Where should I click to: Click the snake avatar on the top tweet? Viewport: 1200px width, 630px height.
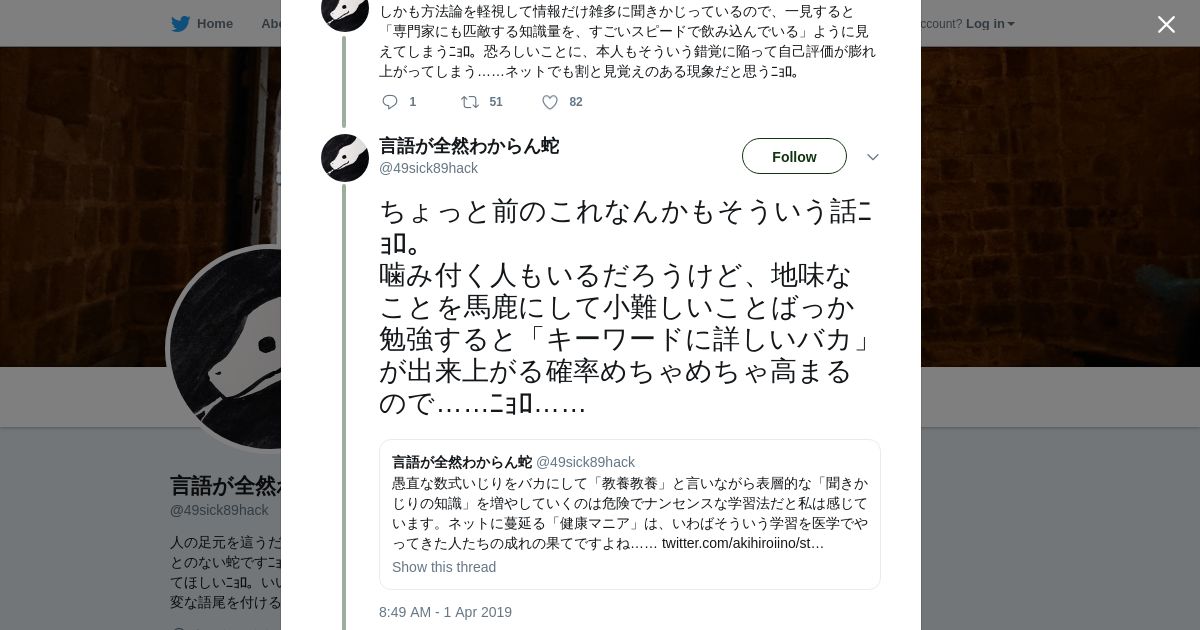(x=345, y=12)
